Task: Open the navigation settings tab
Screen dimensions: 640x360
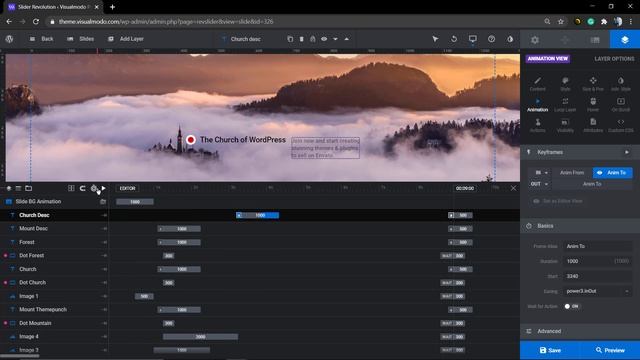Action: click(565, 40)
